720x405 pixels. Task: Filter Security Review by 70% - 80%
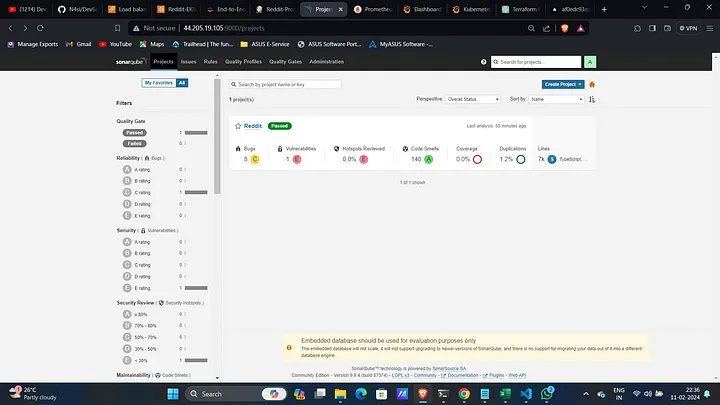click(140, 326)
